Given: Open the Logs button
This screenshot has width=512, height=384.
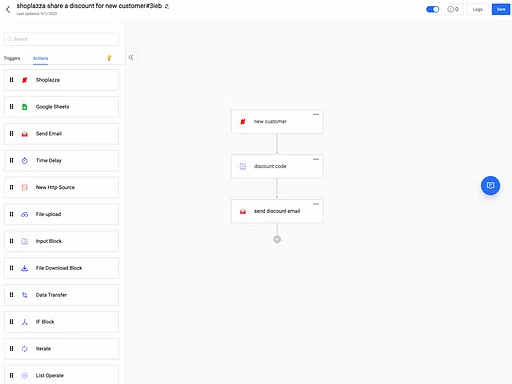Looking at the screenshot, I should click(477, 9).
